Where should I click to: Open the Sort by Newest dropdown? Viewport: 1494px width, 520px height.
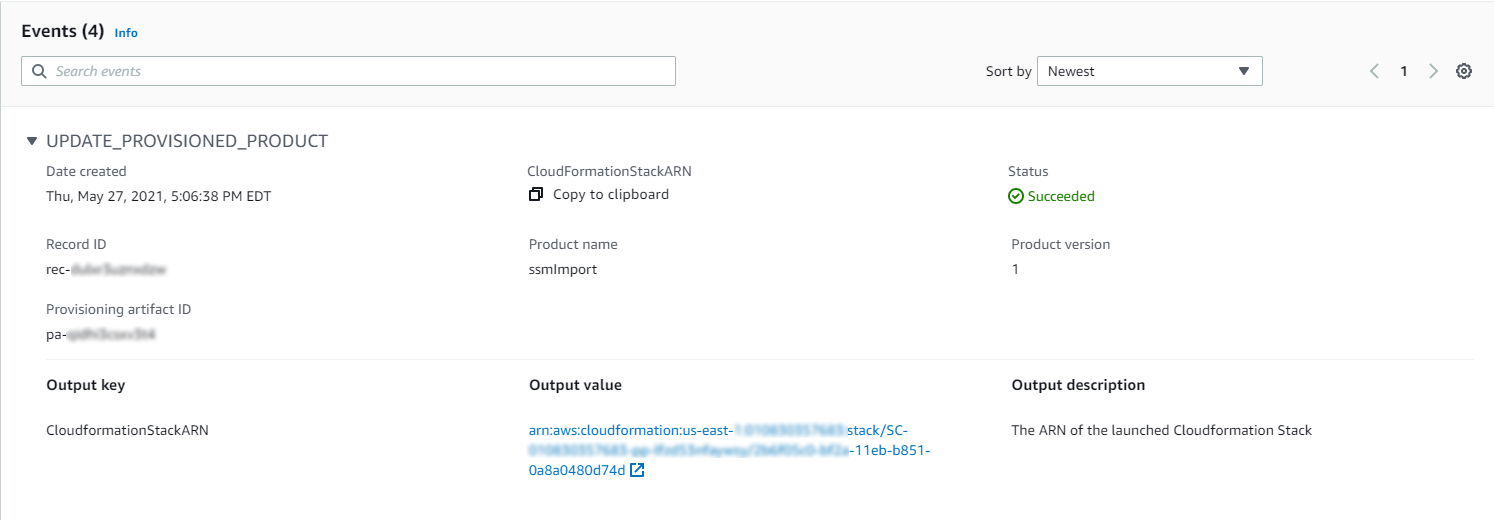[x=1149, y=71]
